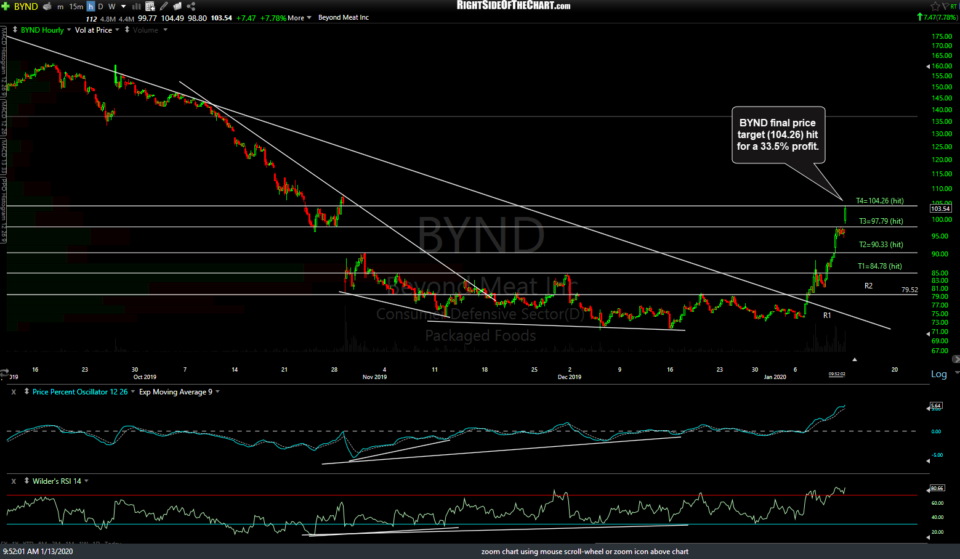This screenshot has width=960, height=559.
Task: Click the R2 resistance label
Action: 868,286
